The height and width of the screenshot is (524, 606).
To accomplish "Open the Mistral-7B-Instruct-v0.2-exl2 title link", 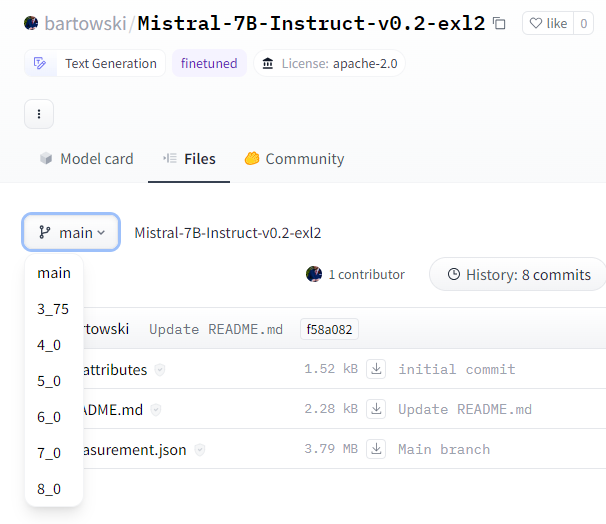I will pyautogui.click(x=311, y=23).
